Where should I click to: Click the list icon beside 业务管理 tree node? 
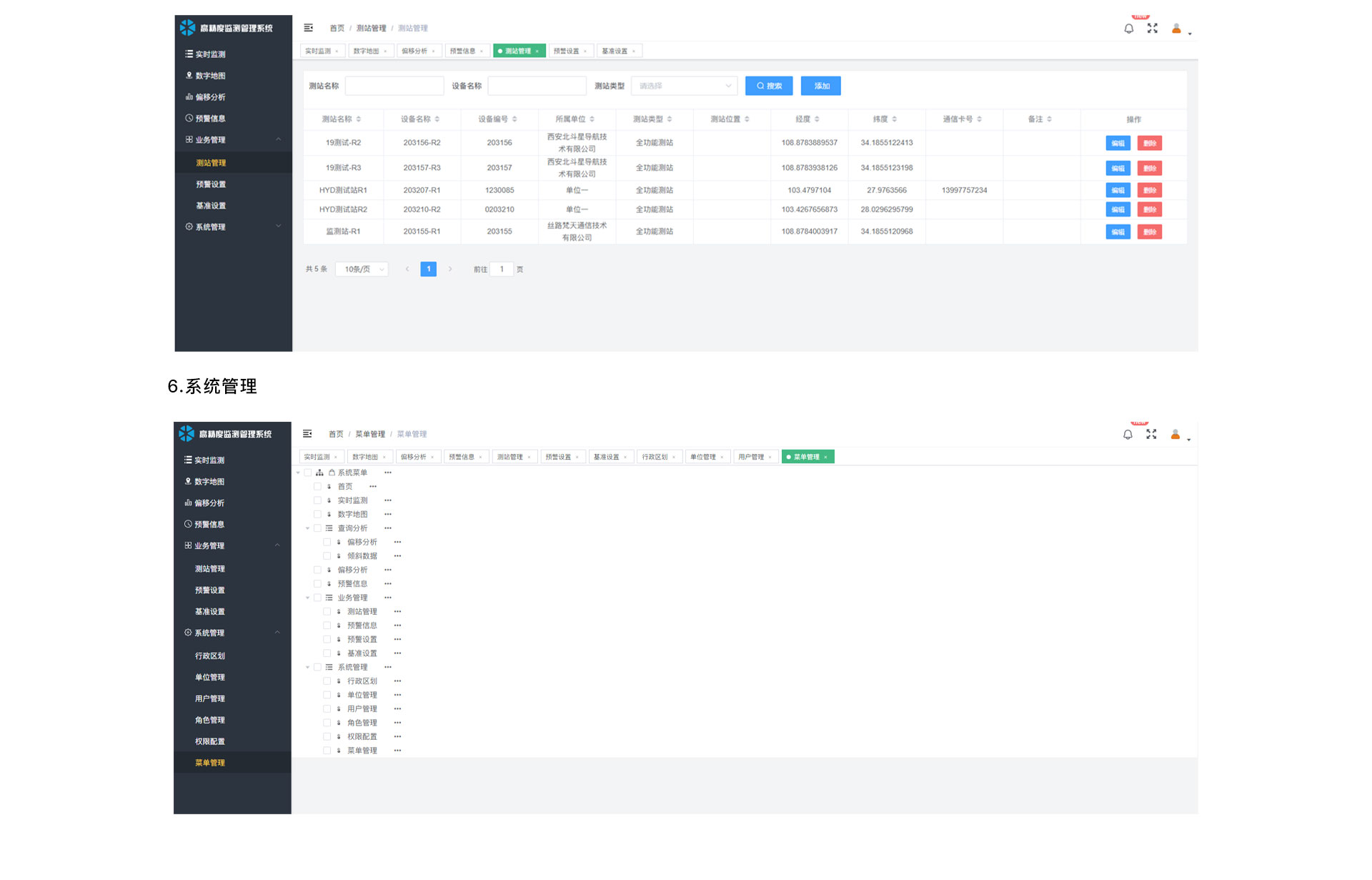click(329, 598)
